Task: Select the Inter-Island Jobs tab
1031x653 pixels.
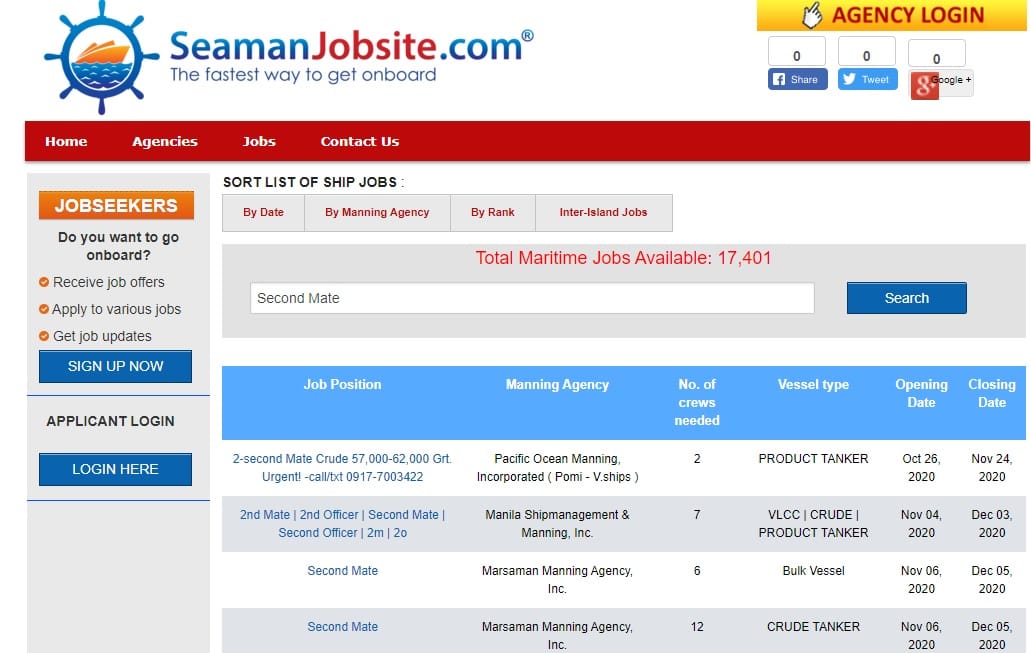Action: 604,212
